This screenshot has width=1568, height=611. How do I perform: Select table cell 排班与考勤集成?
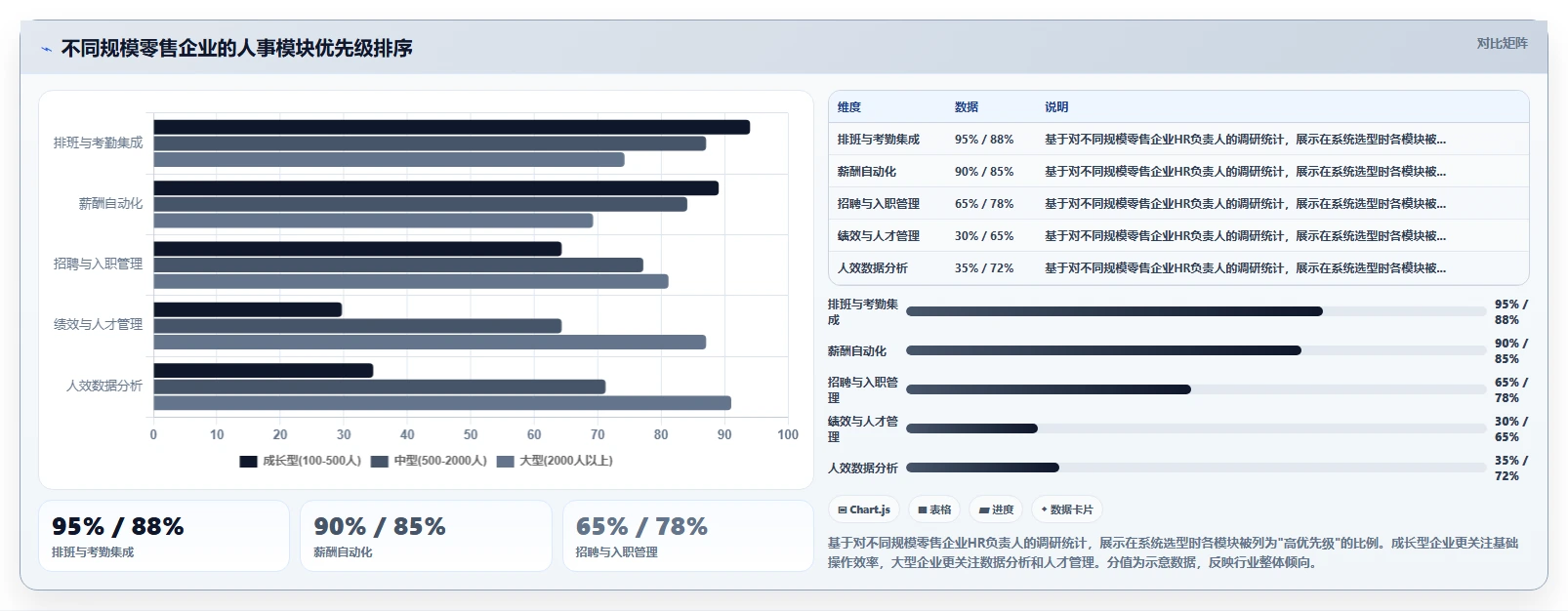coord(879,140)
